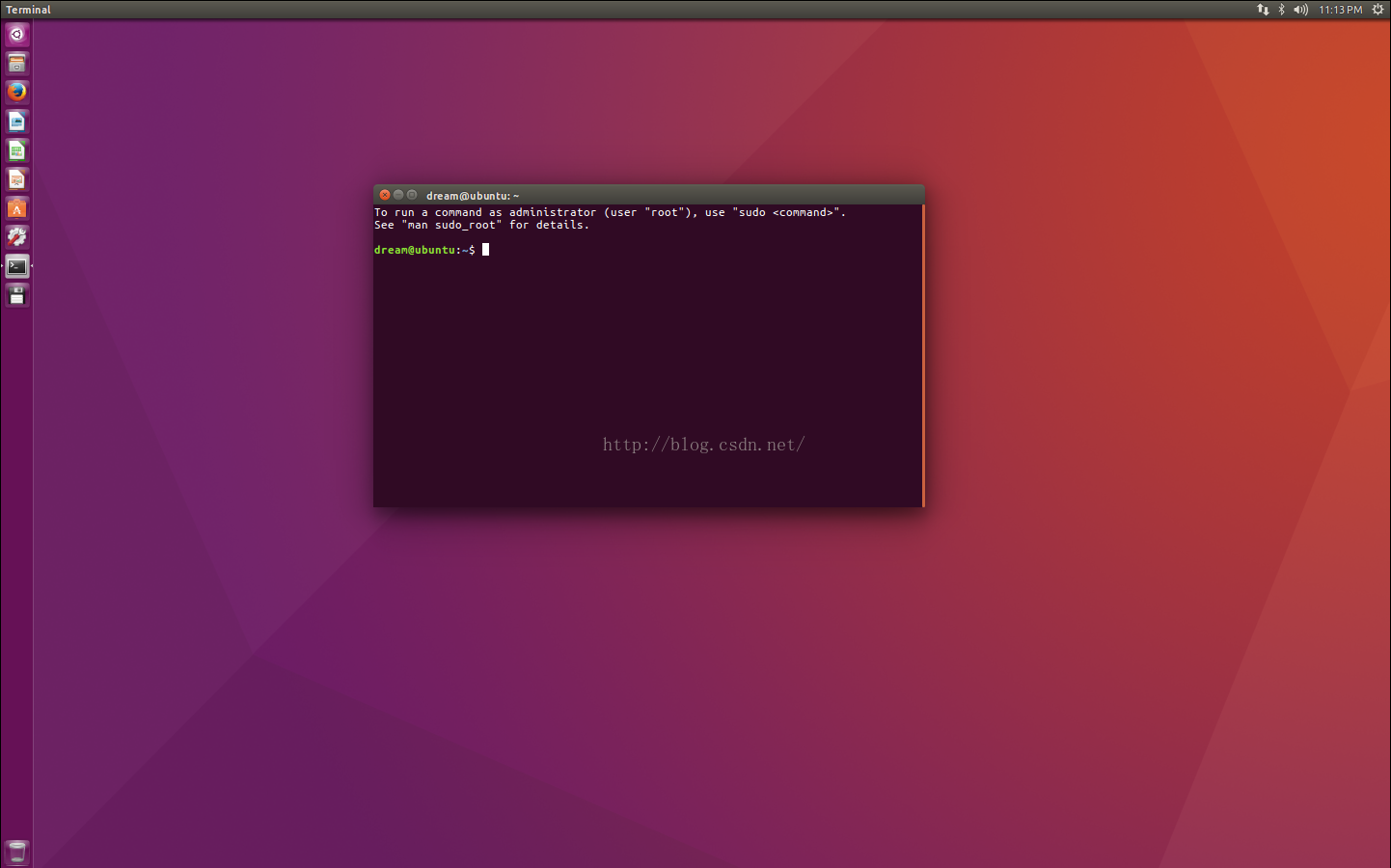
Task: Open LibreOffice Impress from launcher
Action: pyautogui.click(x=16, y=179)
